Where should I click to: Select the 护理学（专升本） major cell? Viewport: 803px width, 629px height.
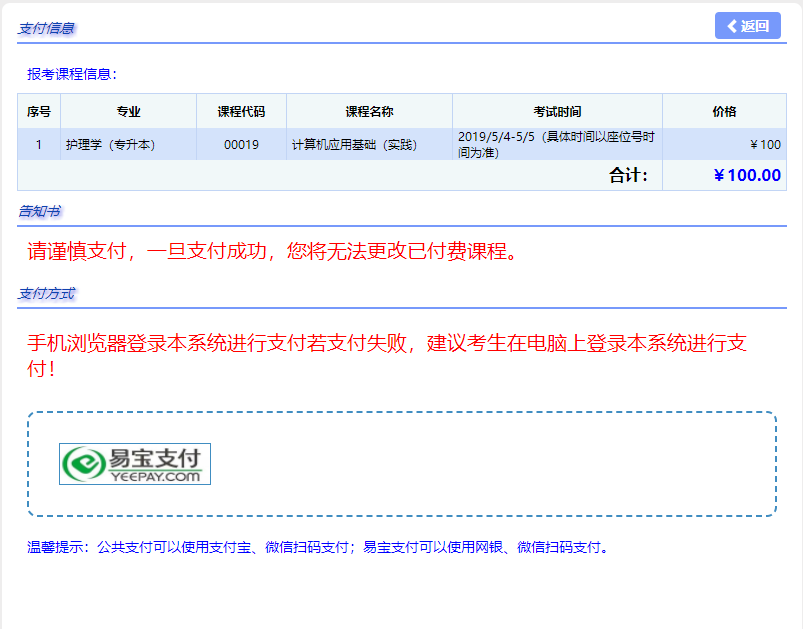pyautogui.click(x=110, y=145)
